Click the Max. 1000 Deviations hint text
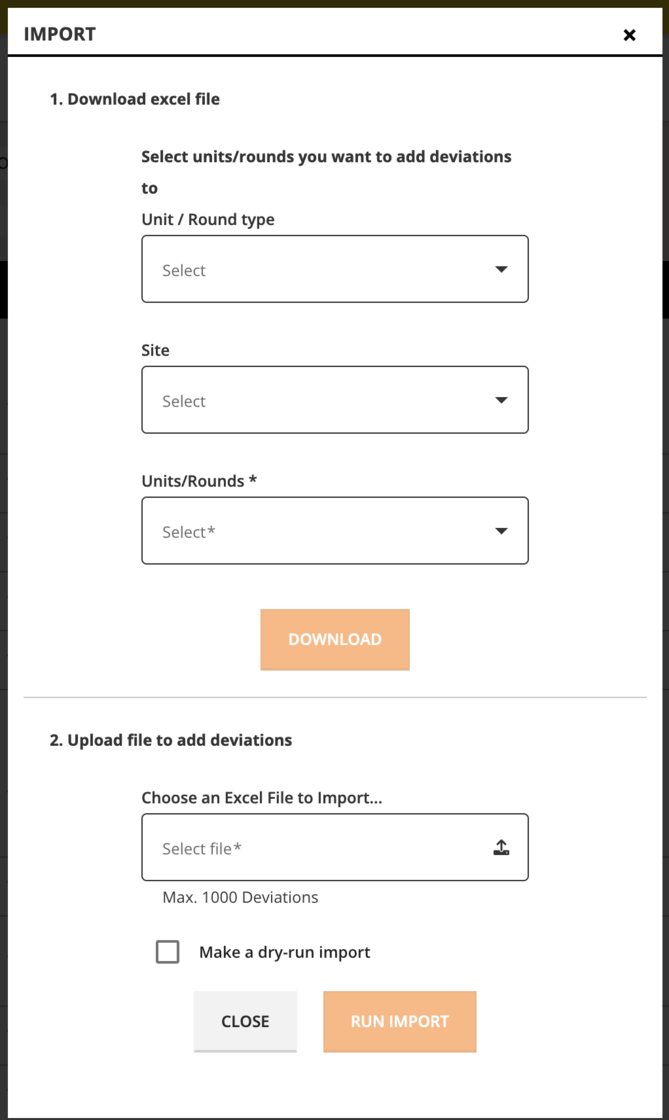Screen dimensions: 669x1120 239,897
